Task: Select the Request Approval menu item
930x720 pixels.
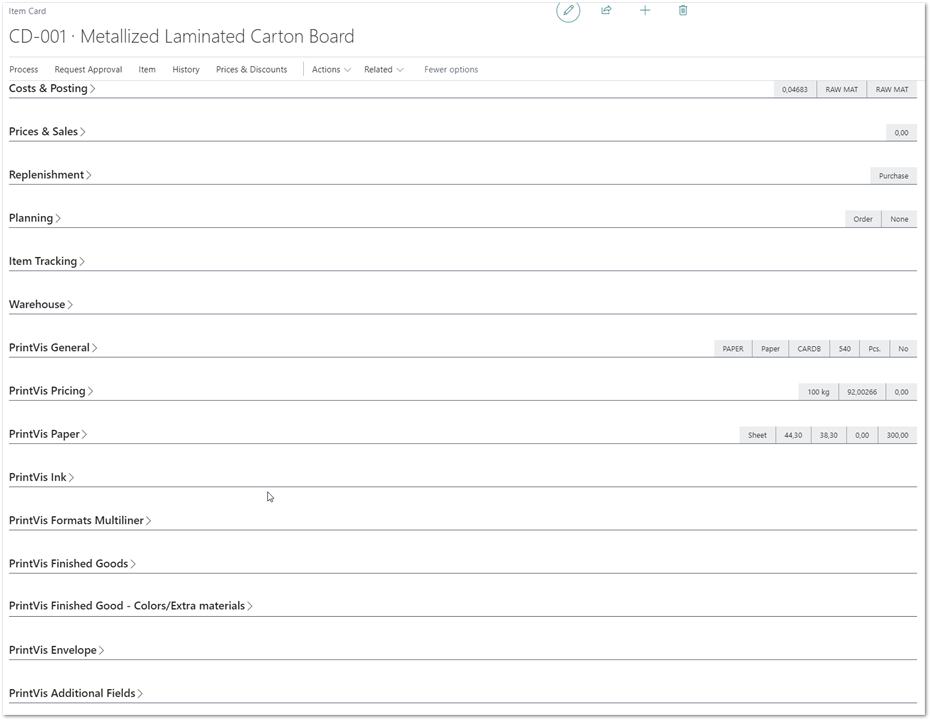Action: (88, 70)
